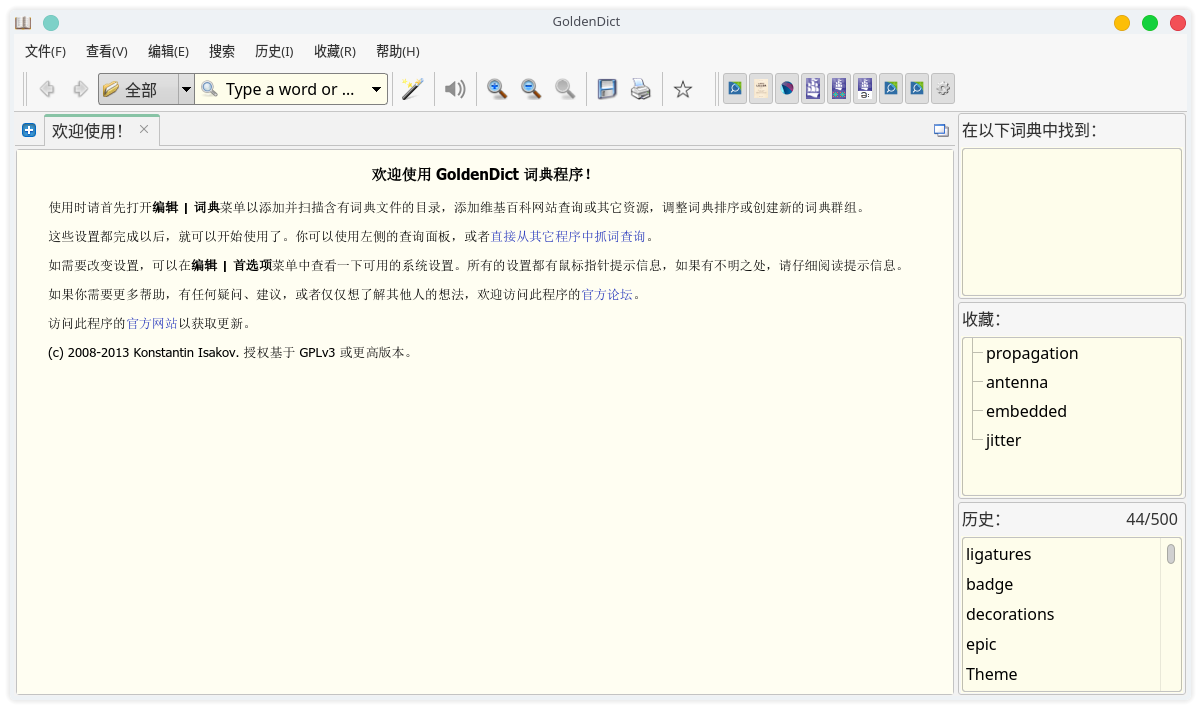The width and height of the screenshot is (1201, 710).
Task: Go forward with the right arrow button
Action: pos(80,89)
